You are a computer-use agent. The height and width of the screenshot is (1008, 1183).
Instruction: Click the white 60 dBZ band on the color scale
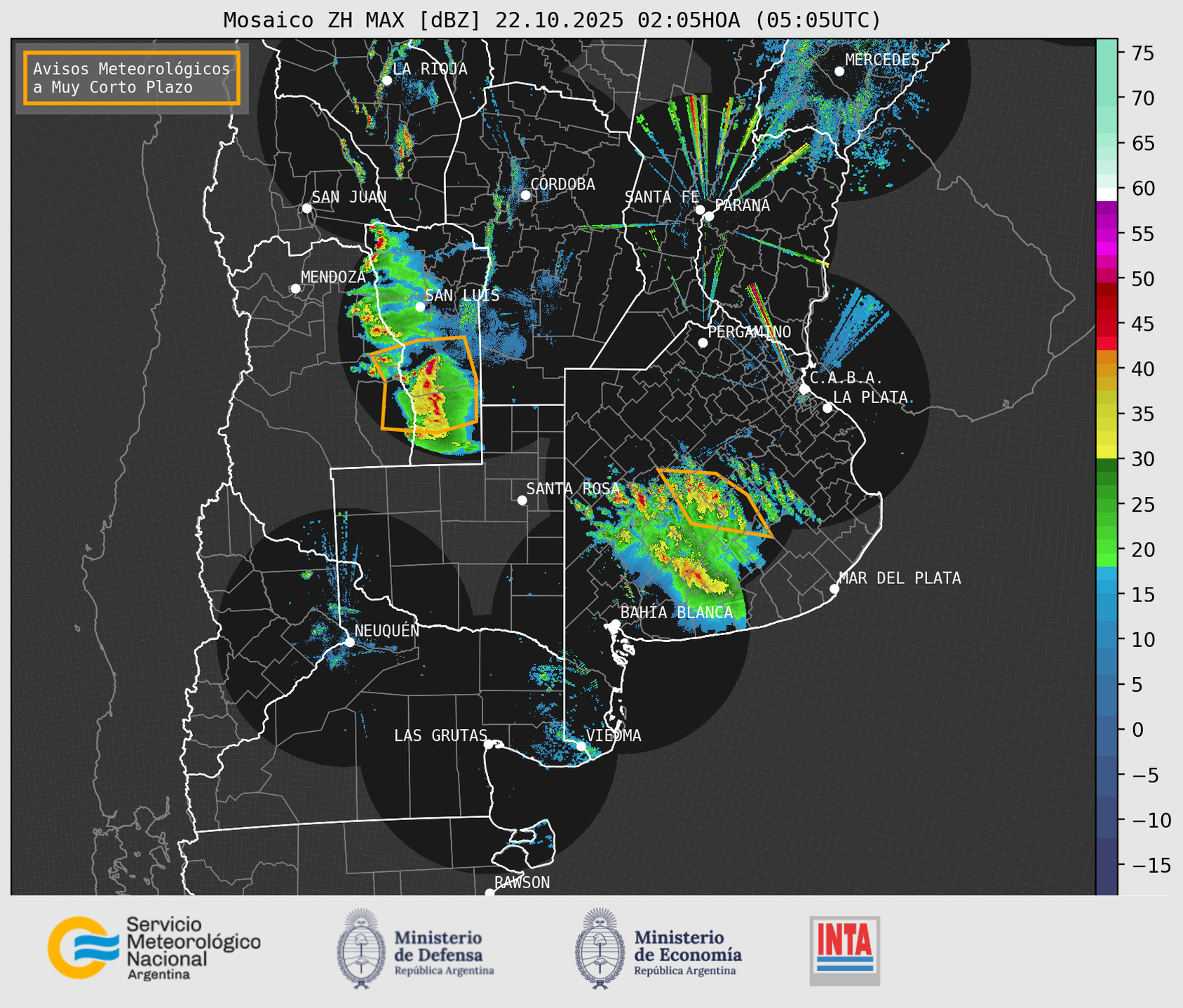tap(1107, 193)
